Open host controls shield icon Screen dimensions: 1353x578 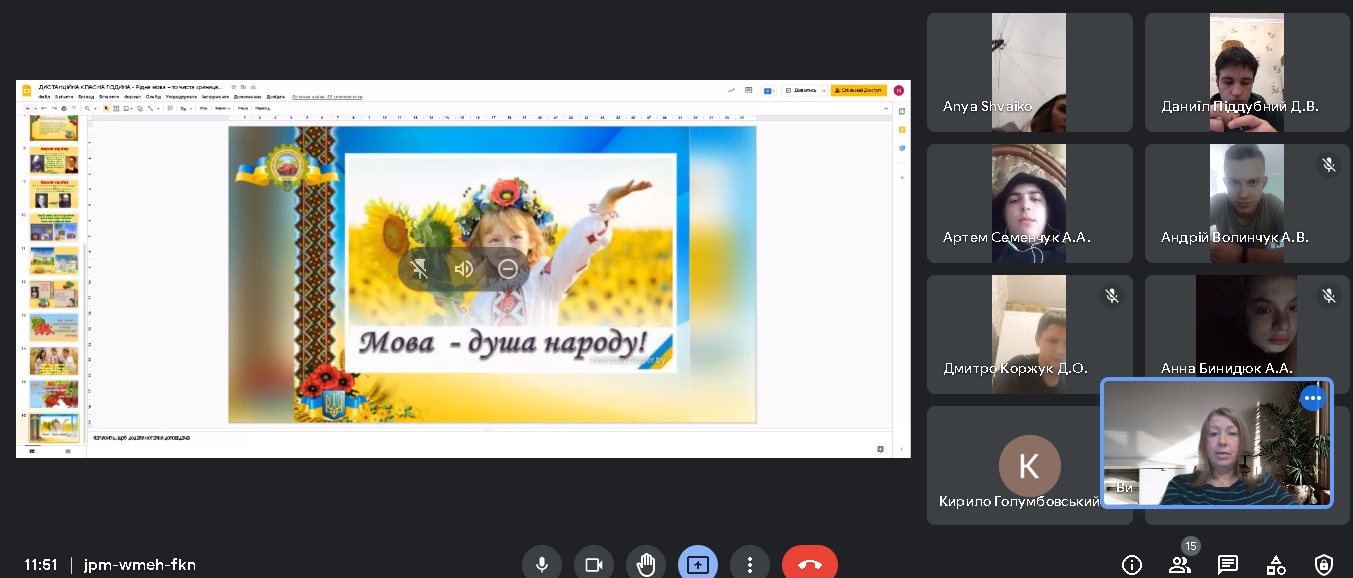pyautogui.click(x=1324, y=565)
